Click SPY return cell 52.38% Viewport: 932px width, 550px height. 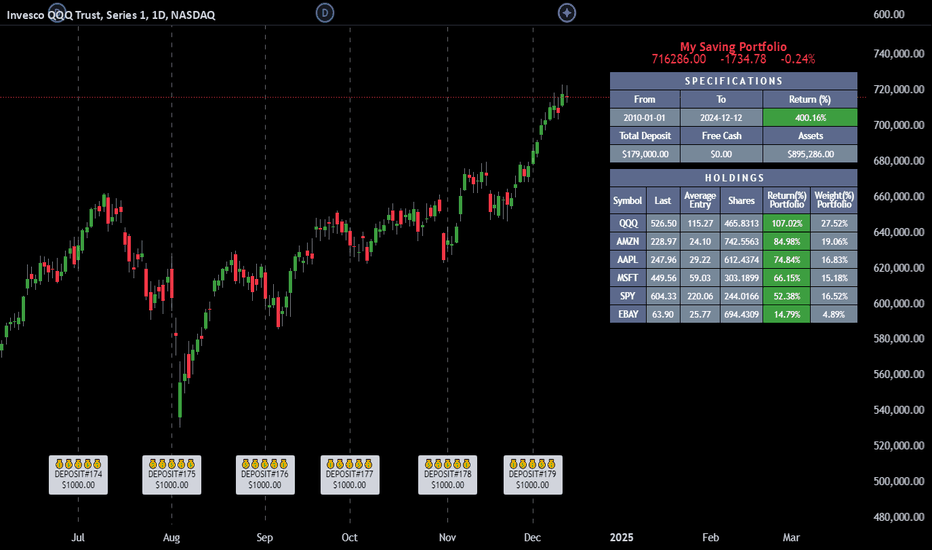pyautogui.click(x=786, y=296)
